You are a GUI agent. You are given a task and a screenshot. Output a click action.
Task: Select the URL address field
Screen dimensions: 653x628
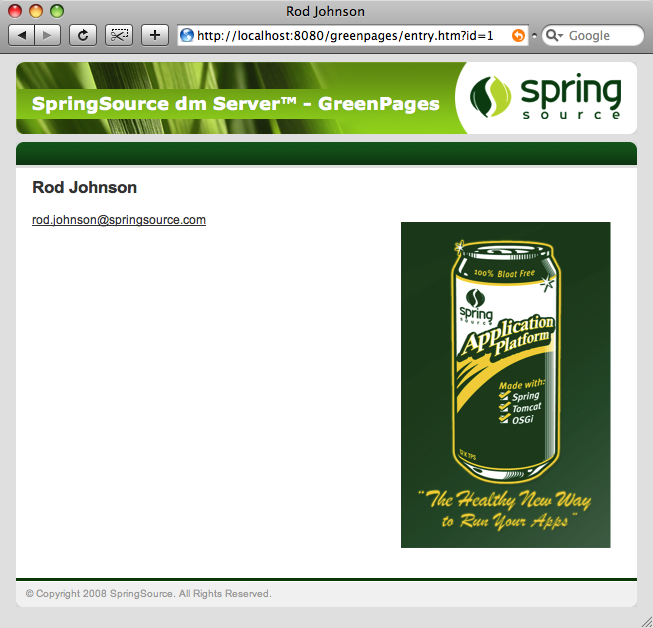pyautogui.click(x=353, y=35)
